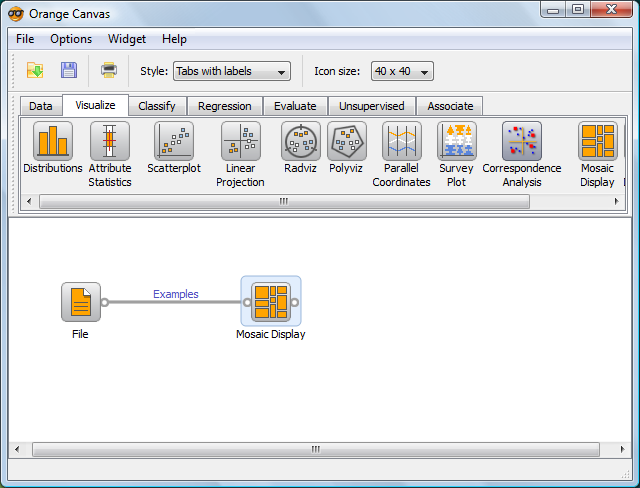Switch to the Evaluate tab
Image resolution: width=640 pixels, height=488 pixels.
pos(295,106)
